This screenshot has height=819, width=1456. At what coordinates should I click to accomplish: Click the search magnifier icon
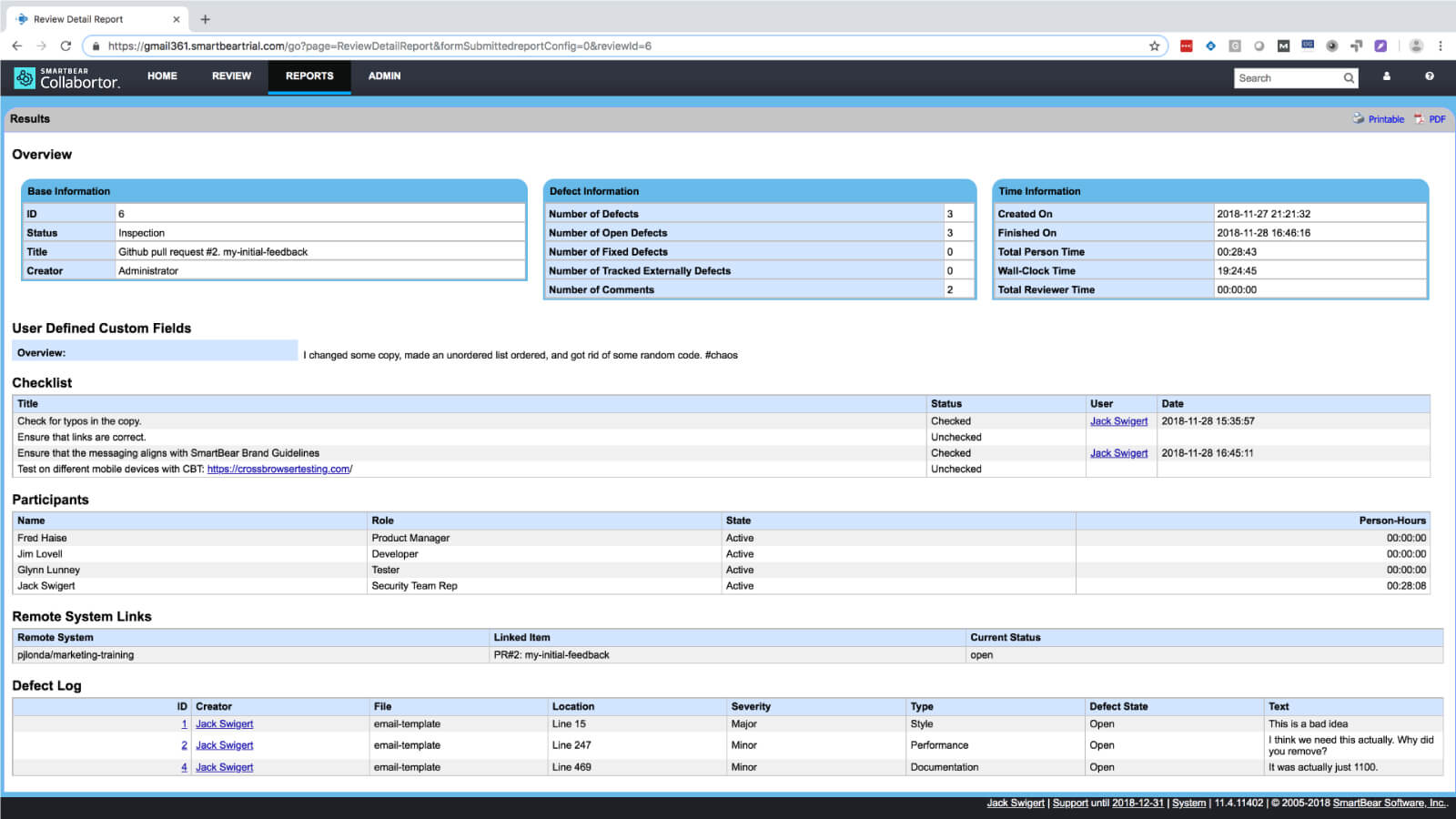pos(1349,78)
